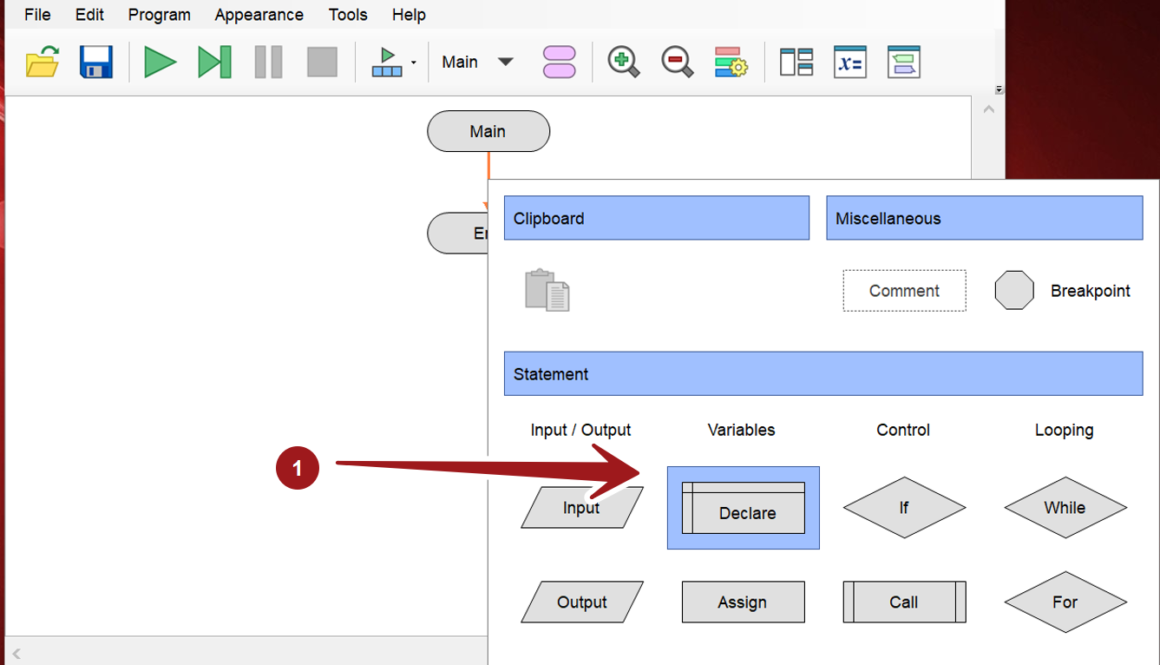The image size is (1160, 665).
Task: Expand the Main function dropdown
Action: point(506,62)
